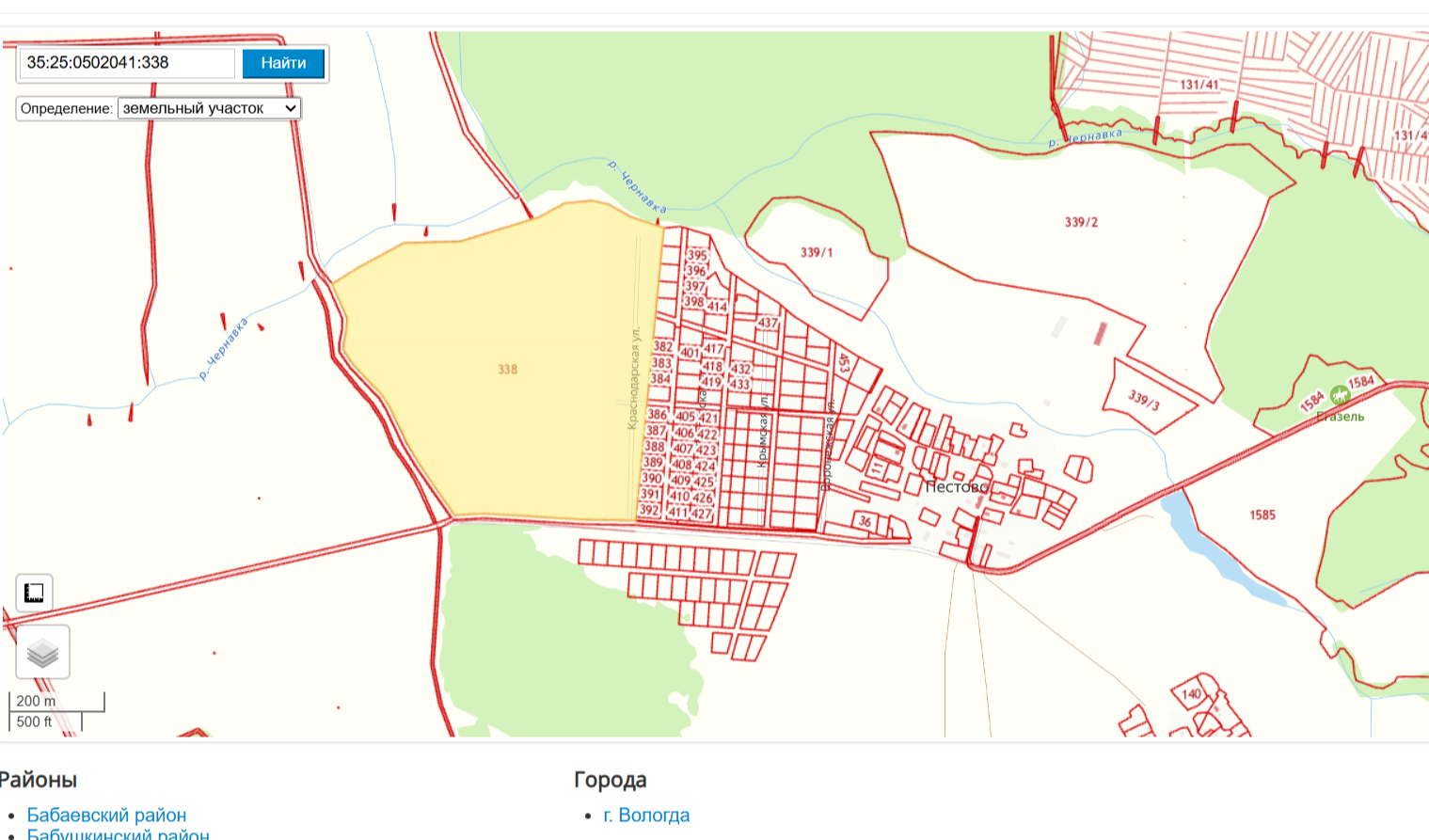The image size is (1429, 840).
Task: Click the parcel numbered 1585
Action: click(1262, 515)
